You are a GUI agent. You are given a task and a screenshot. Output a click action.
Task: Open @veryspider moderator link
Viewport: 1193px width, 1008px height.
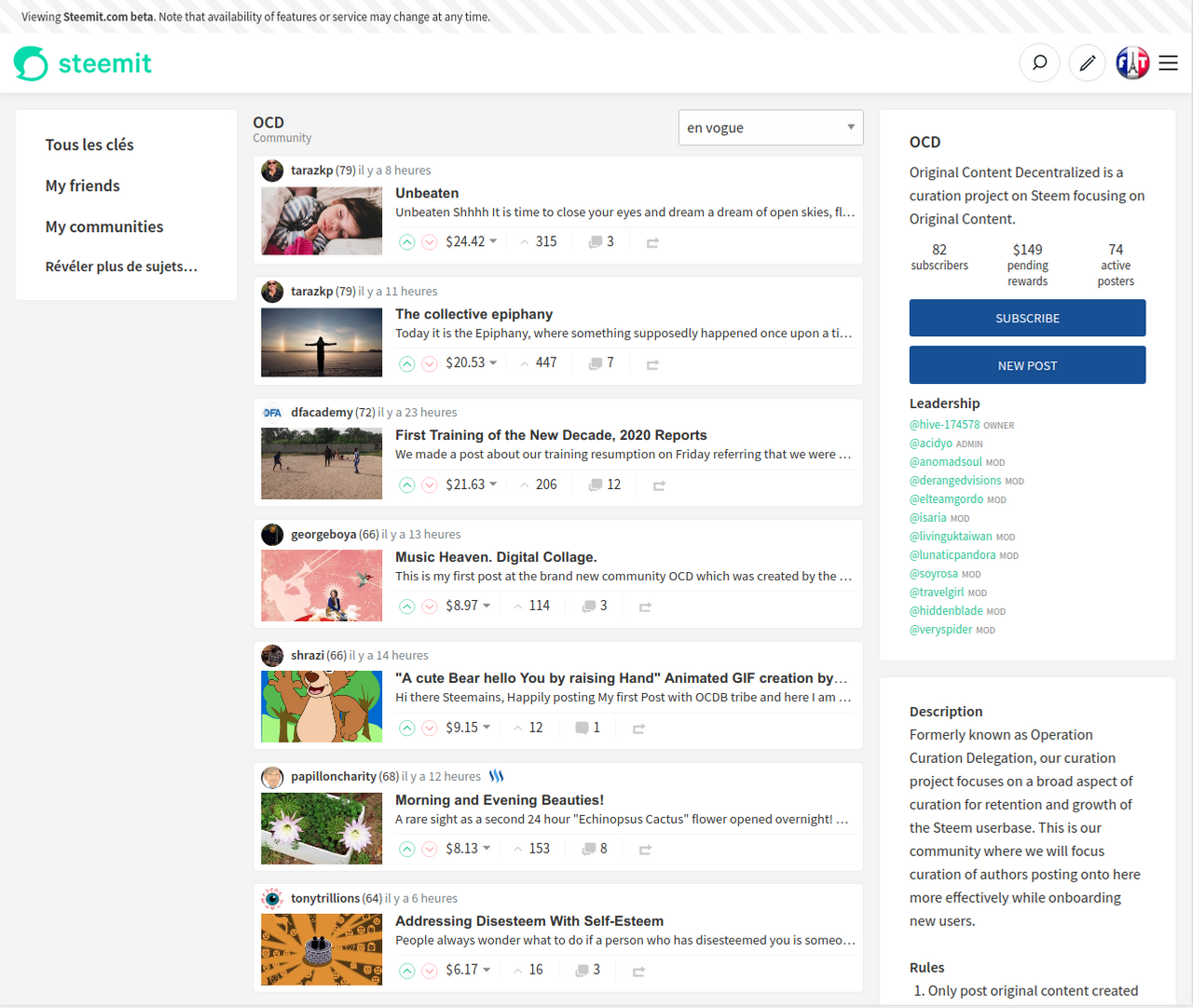pyautogui.click(x=940, y=630)
